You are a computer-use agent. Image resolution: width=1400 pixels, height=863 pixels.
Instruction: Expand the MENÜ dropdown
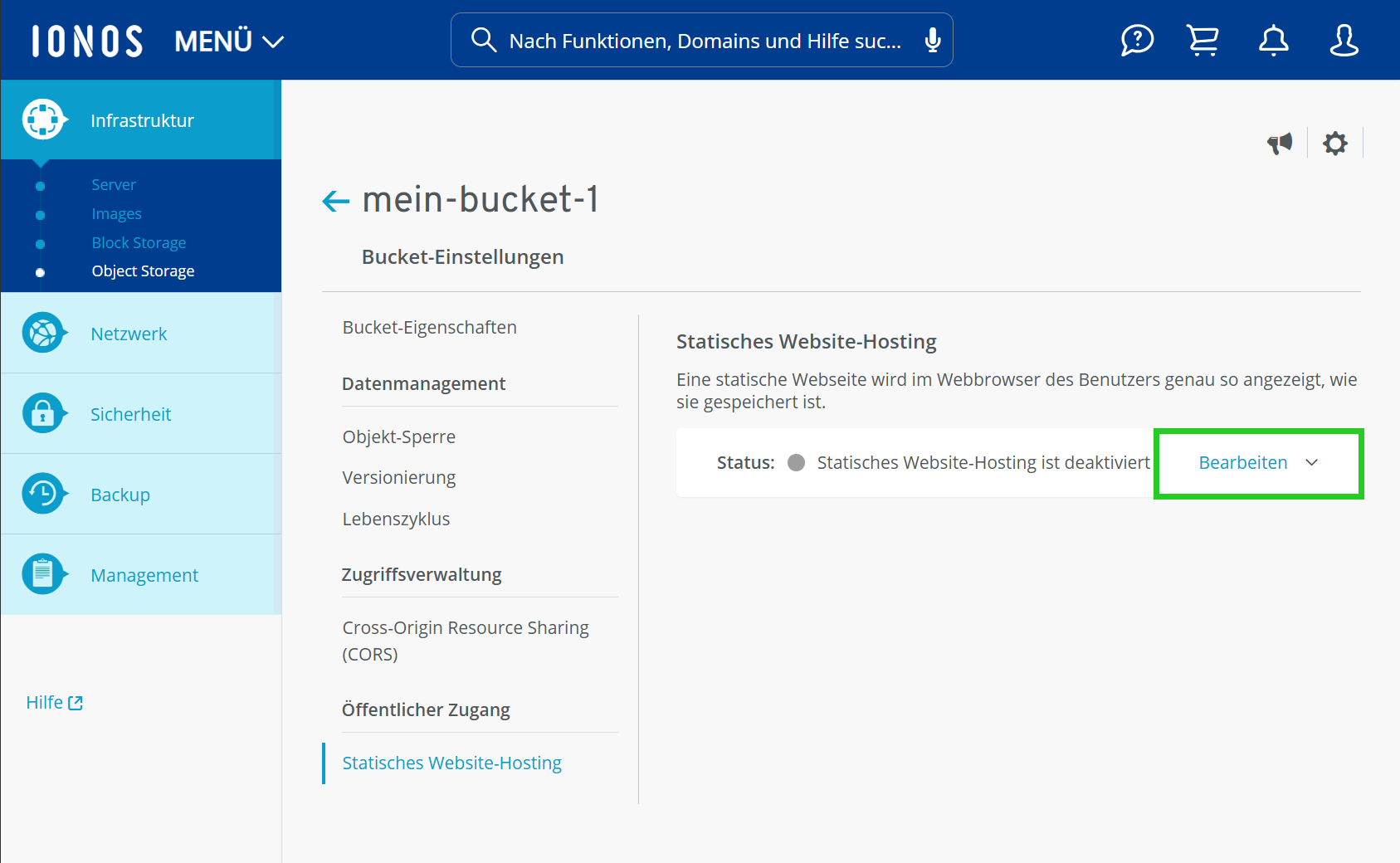click(228, 40)
